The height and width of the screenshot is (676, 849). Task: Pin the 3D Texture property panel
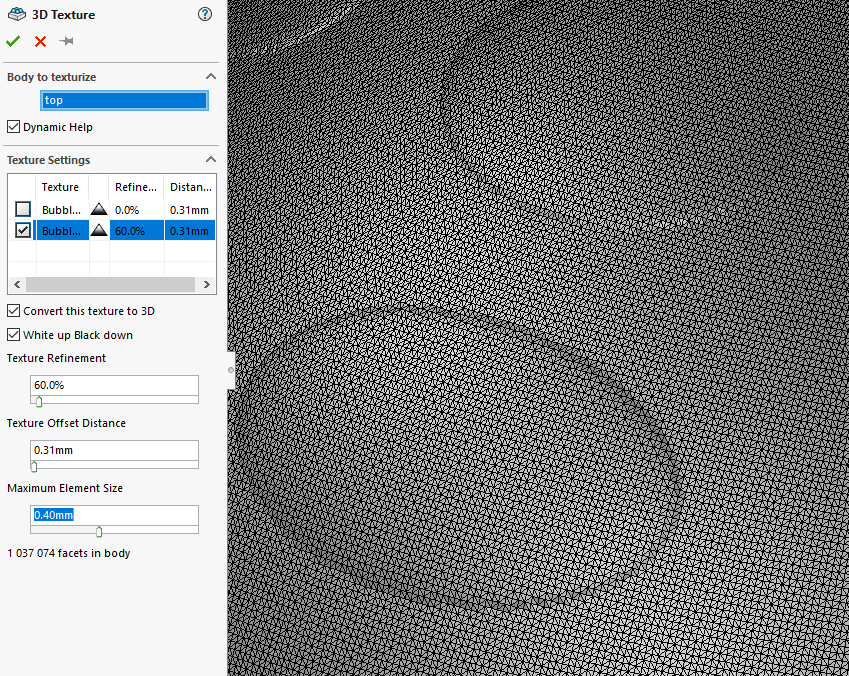[x=67, y=41]
